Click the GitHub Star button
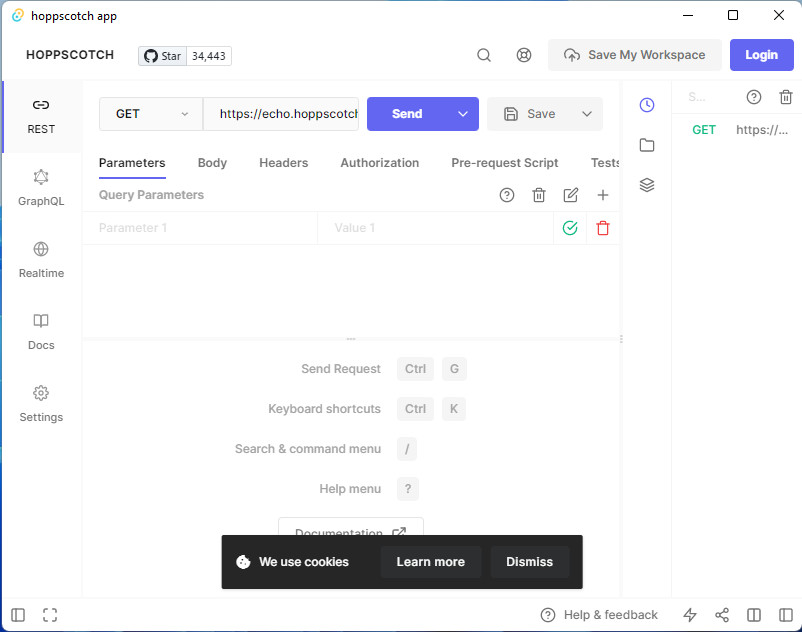The height and width of the screenshot is (632, 802). tap(163, 56)
